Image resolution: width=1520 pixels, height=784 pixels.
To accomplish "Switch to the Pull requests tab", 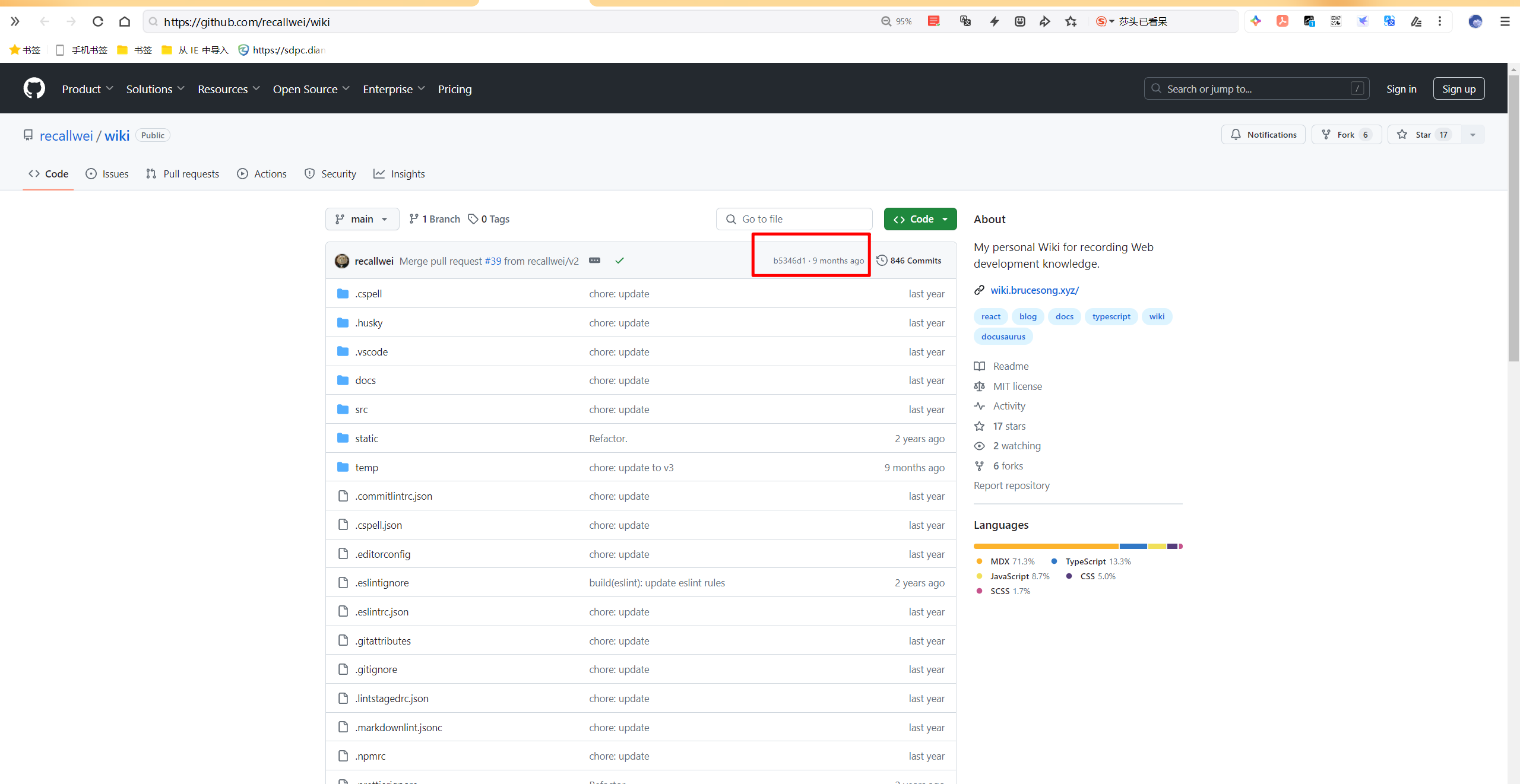I will (182, 174).
